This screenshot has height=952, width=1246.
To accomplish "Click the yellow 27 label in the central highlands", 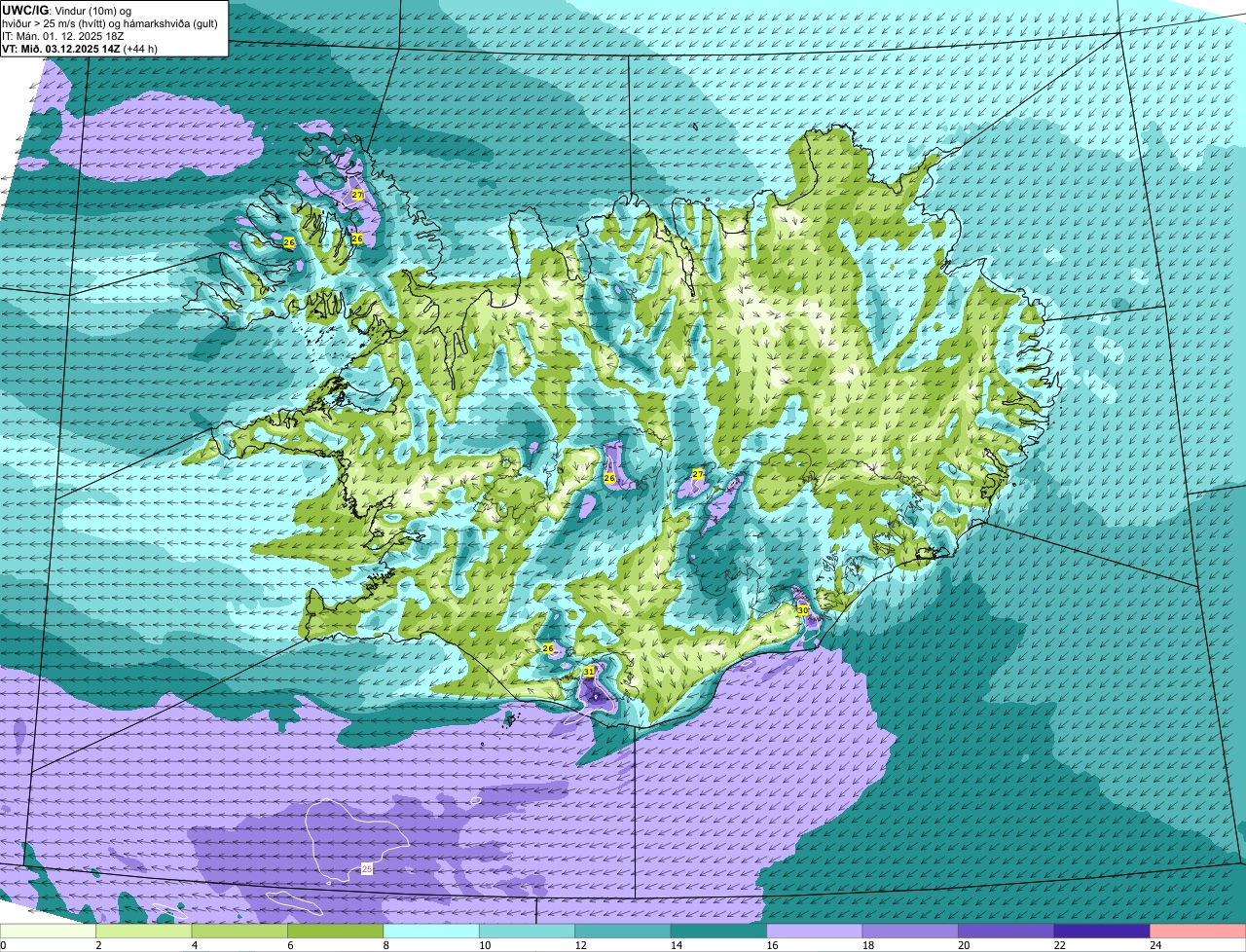I will tap(698, 474).
